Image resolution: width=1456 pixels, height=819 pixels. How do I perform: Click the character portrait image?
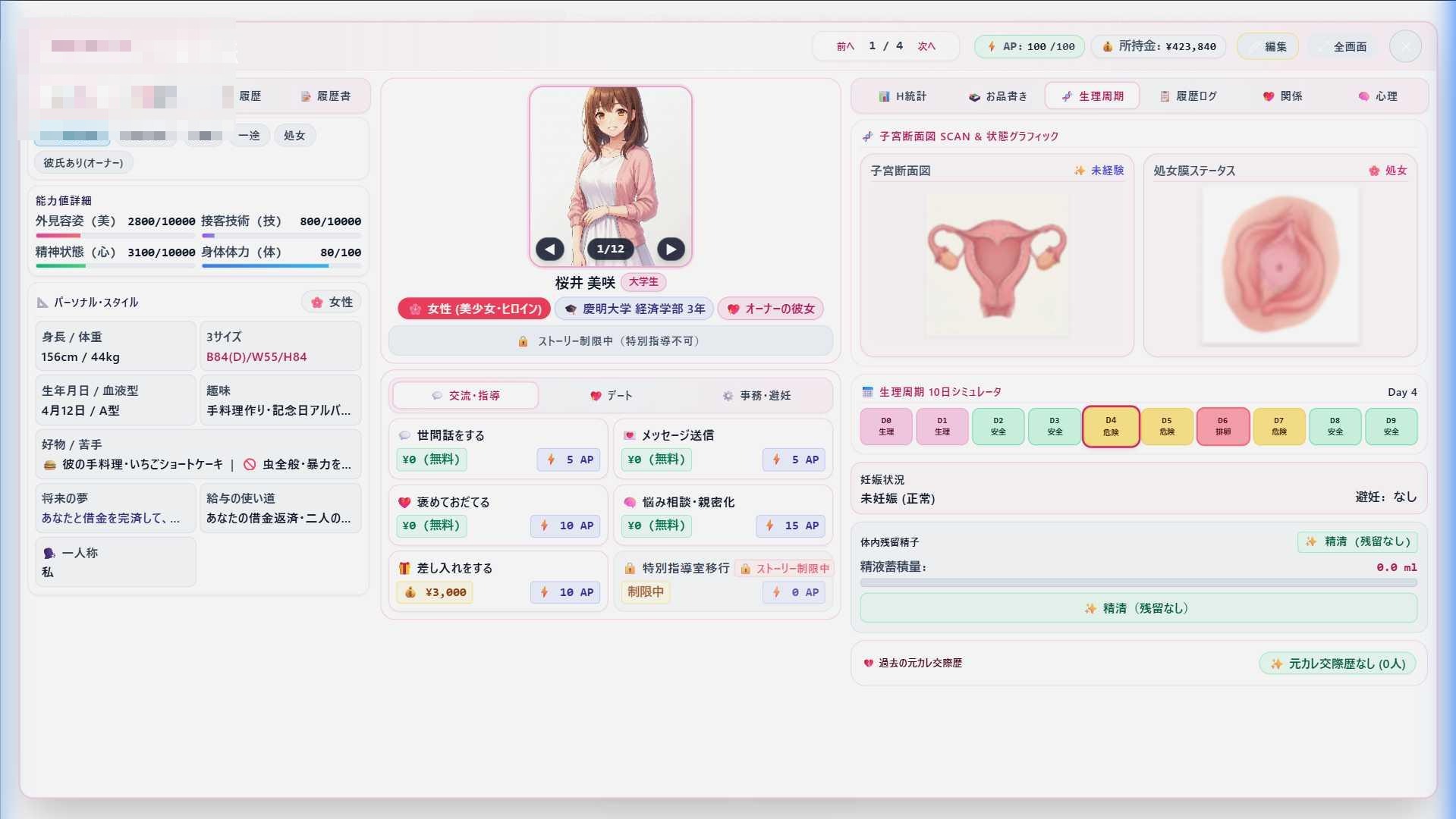(611, 175)
